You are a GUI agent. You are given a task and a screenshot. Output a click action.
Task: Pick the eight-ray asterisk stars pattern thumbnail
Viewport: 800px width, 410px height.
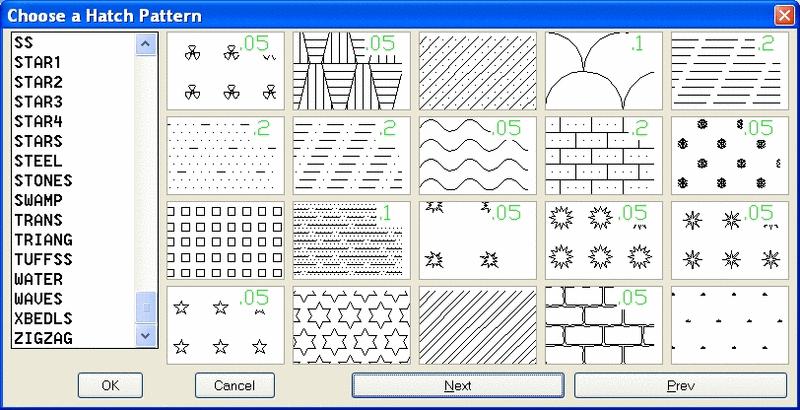(x=730, y=240)
